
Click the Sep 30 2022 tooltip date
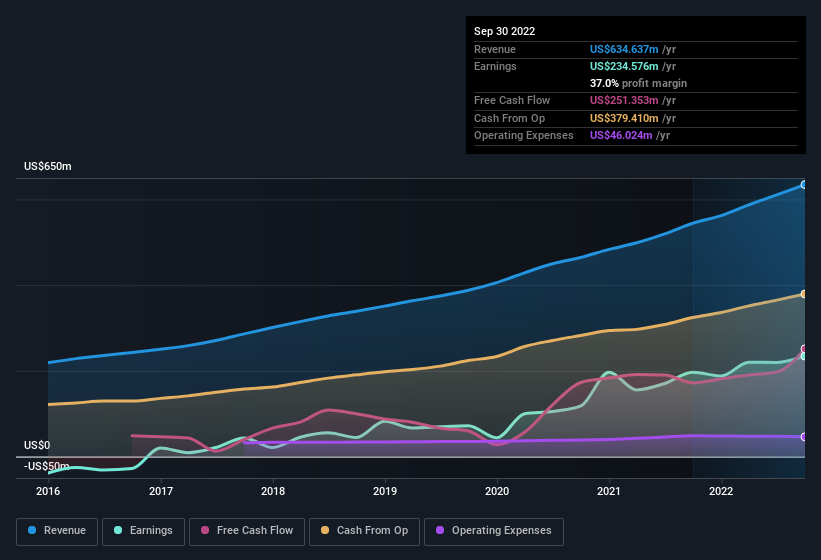[x=505, y=31]
